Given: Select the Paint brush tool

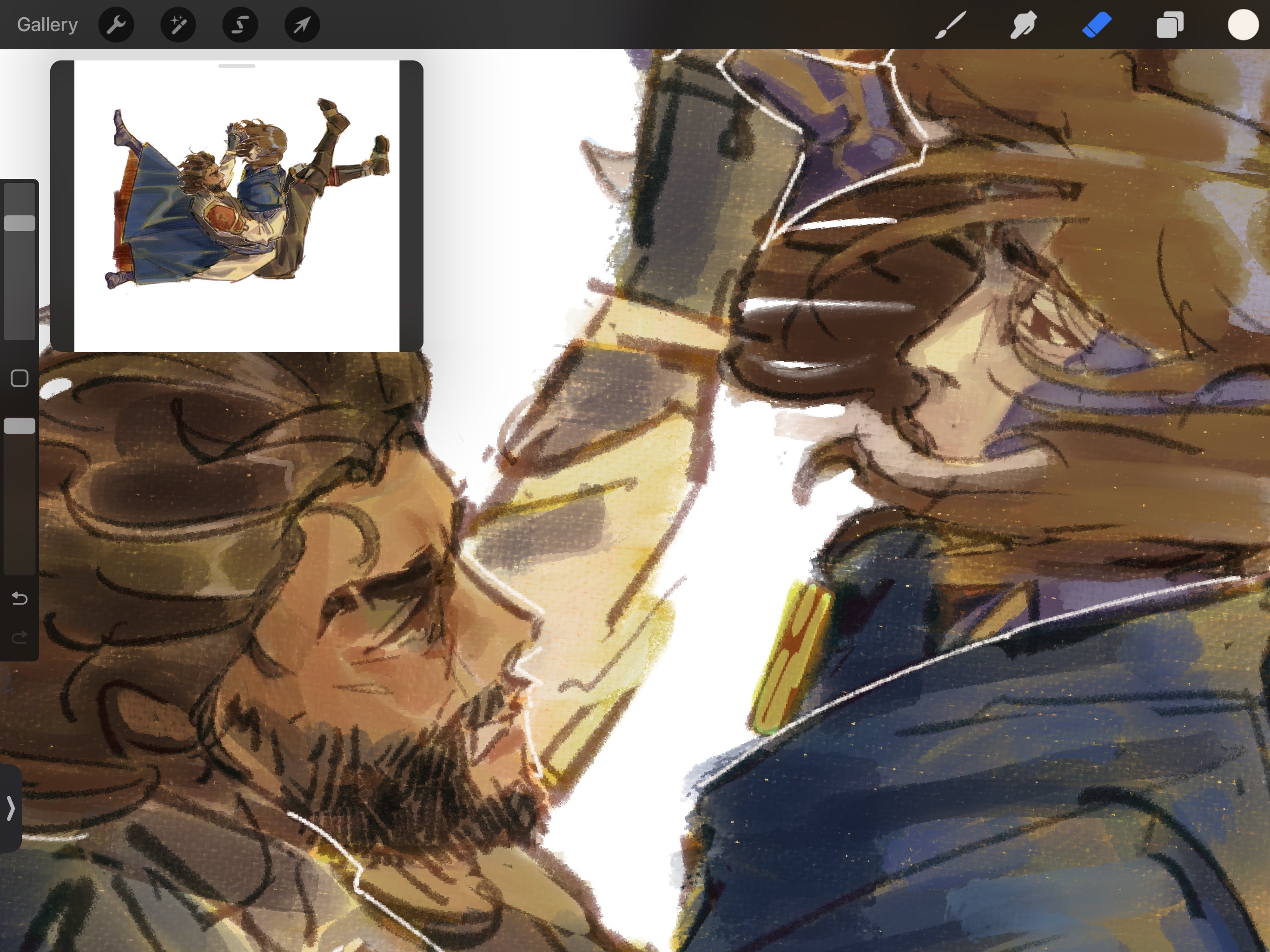Looking at the screenshot, I should point(950,25).
